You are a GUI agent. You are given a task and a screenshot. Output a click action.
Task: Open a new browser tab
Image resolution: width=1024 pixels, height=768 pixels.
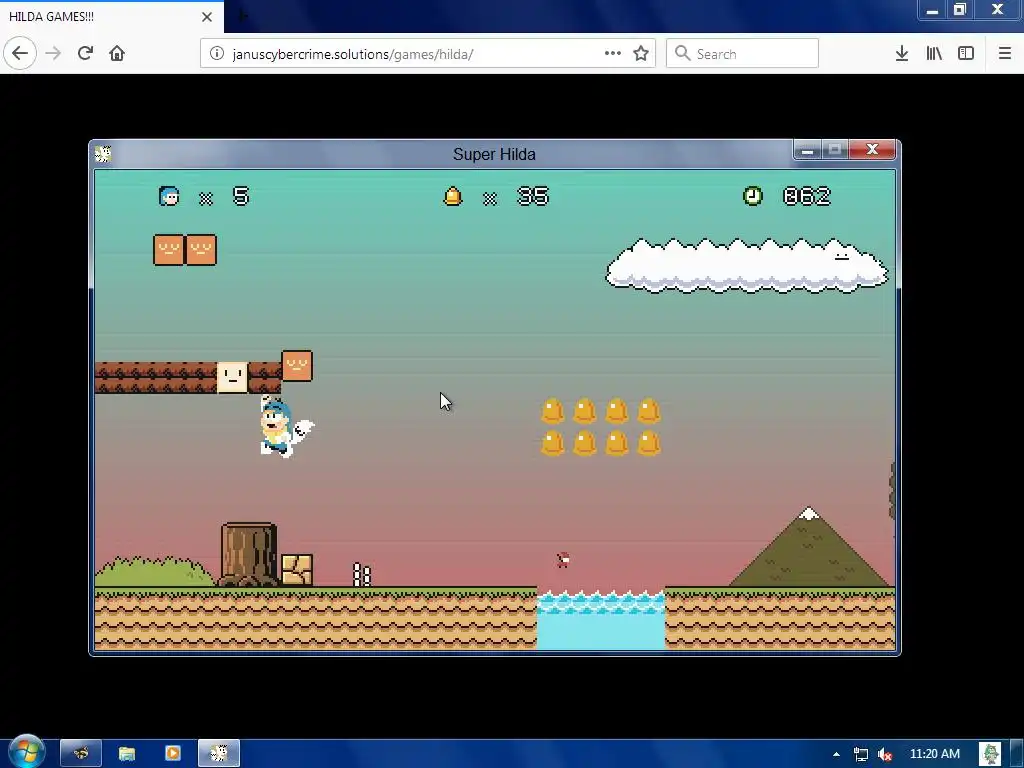243,16
